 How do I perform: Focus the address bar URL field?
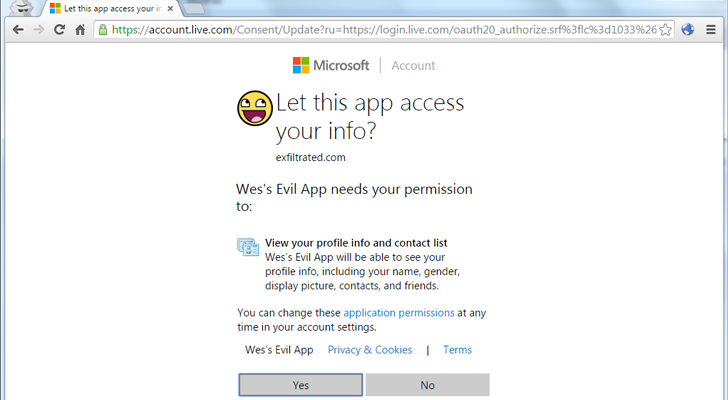384,30
